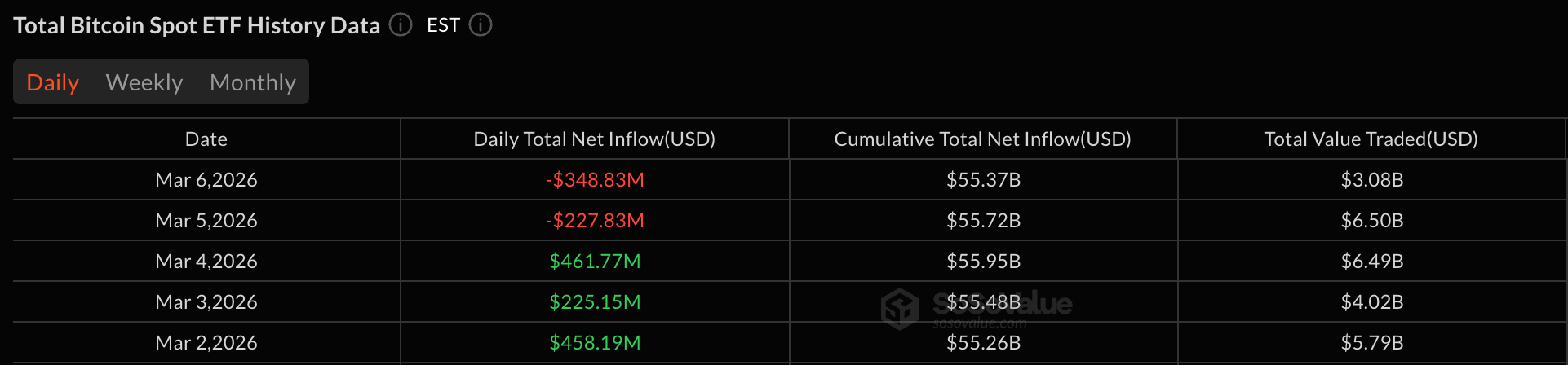Click the Date column header
Image resolution: width=1568 pixels, height=365 pixels.
coord(206,139)
